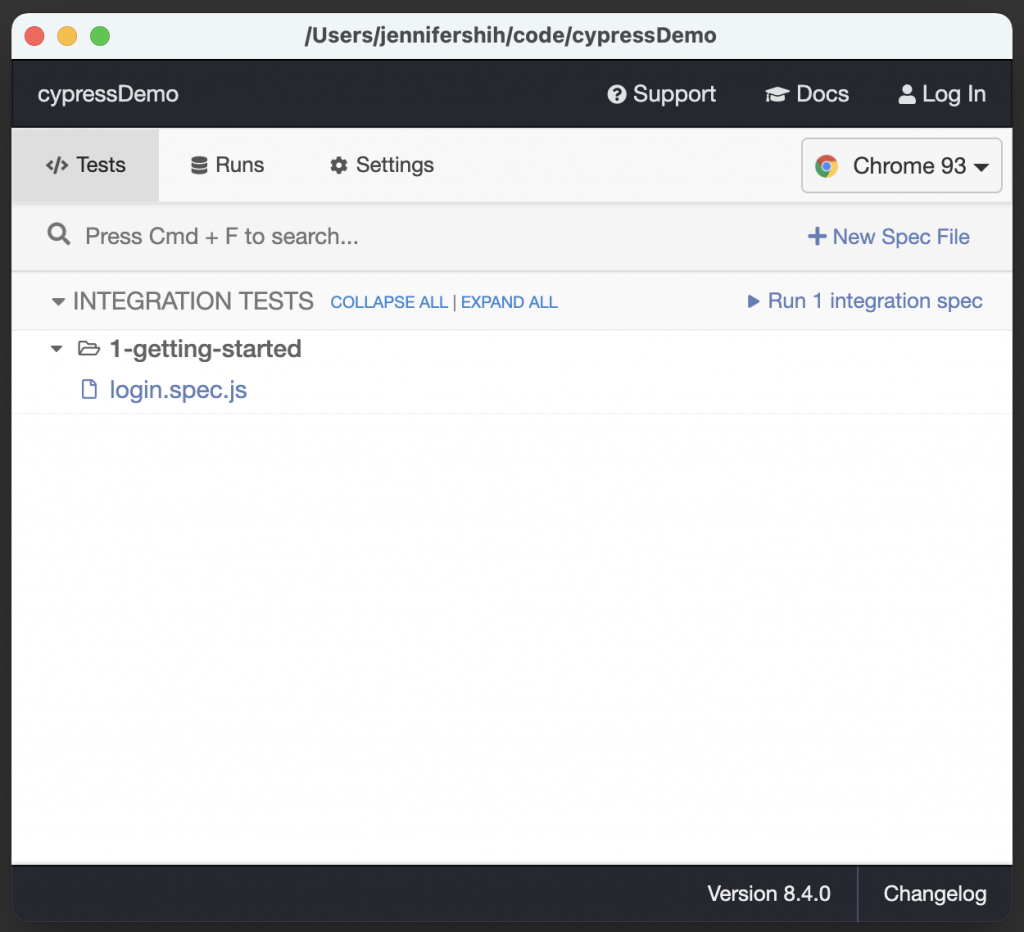
Task: Switch to the Runs tab
Action: pos(227,165)
